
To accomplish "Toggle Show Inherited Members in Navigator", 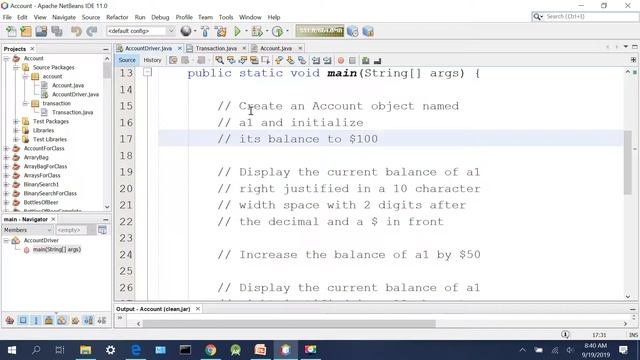I will coord(10,320).
